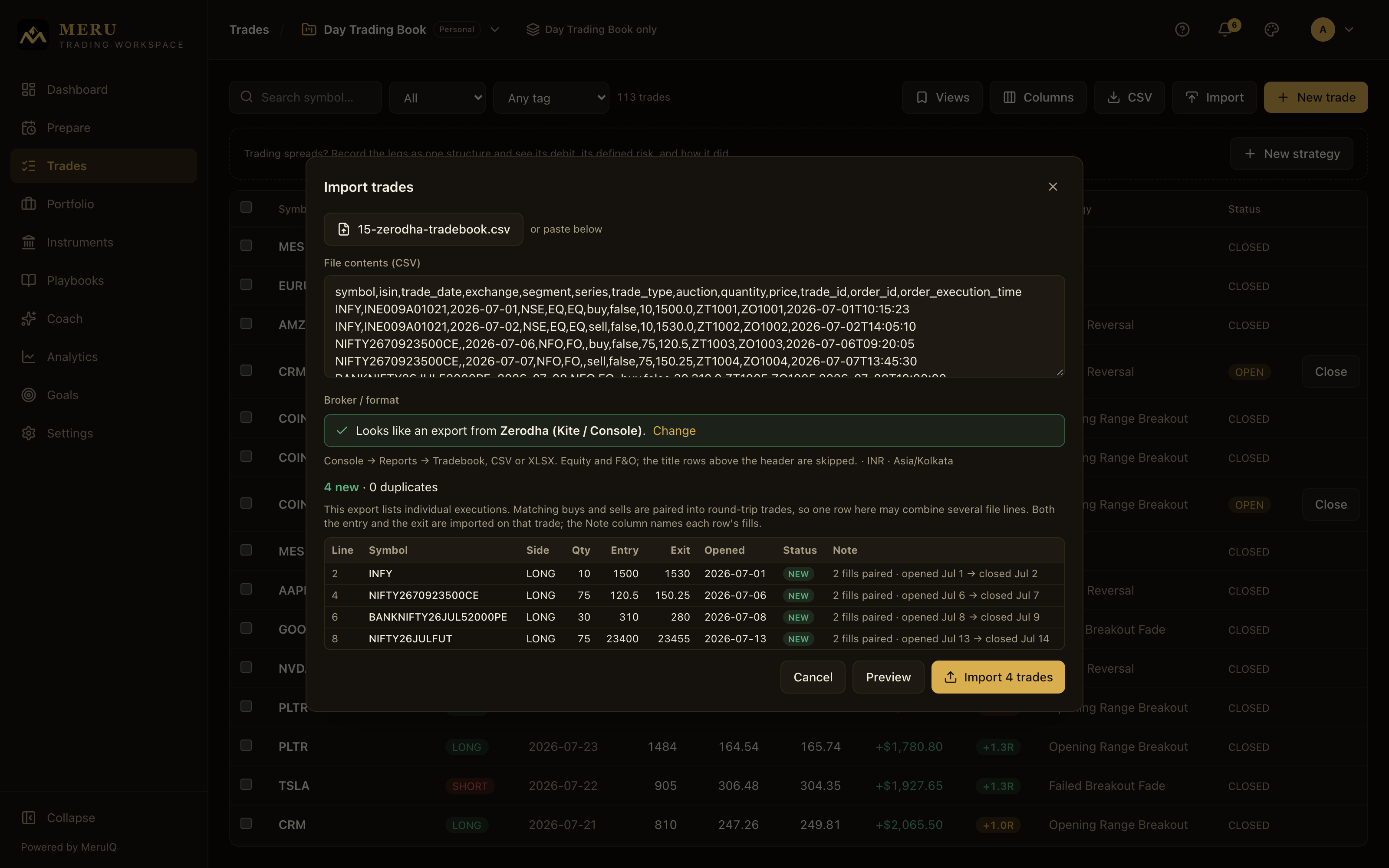Expand the user account chevron
Screen dimensions: 1389x868
pos(1350,29)
